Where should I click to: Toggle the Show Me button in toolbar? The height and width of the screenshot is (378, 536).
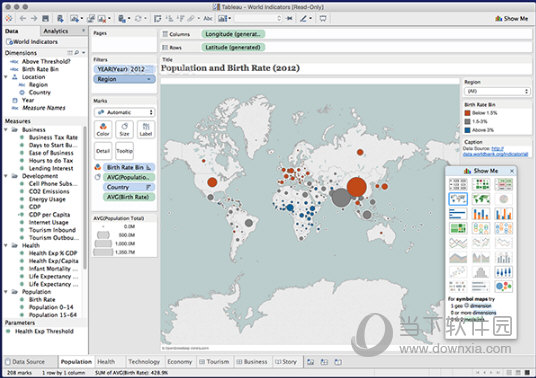(x=511, y=18)
